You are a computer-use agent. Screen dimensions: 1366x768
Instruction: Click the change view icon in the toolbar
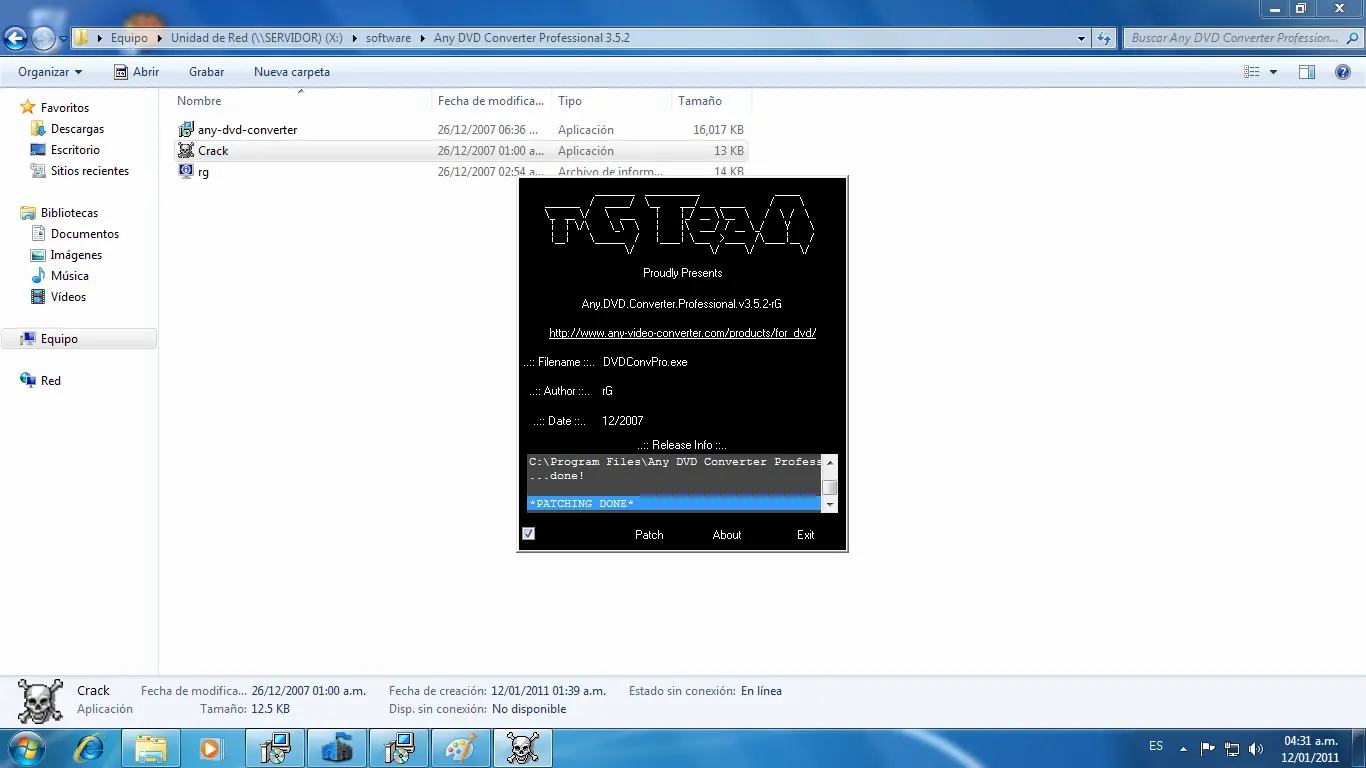coord(1252,72)
